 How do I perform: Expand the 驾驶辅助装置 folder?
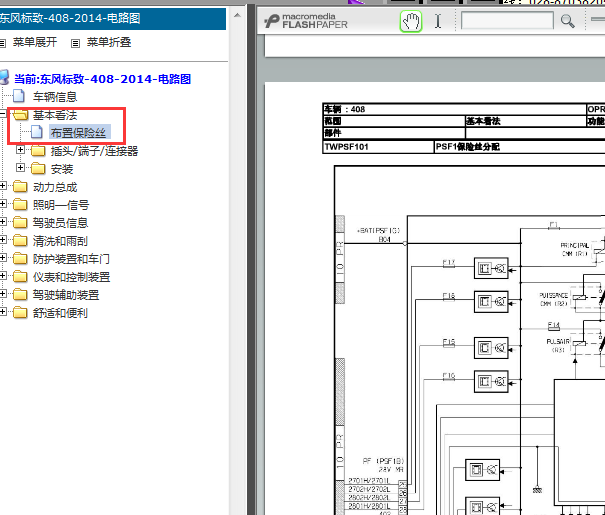point(3,294)
